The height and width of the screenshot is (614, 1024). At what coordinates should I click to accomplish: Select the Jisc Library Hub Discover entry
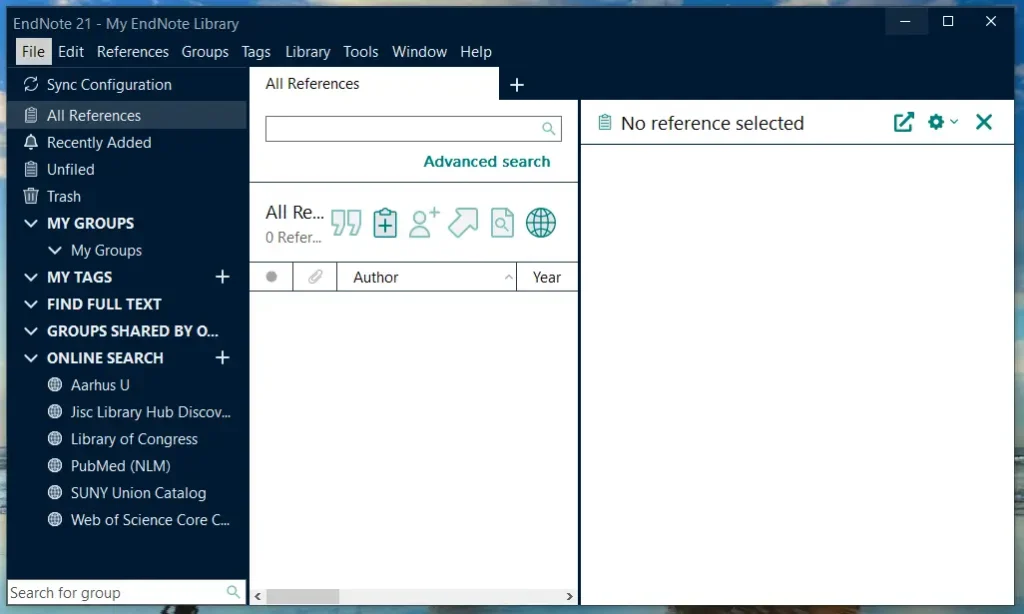[151, 412]
